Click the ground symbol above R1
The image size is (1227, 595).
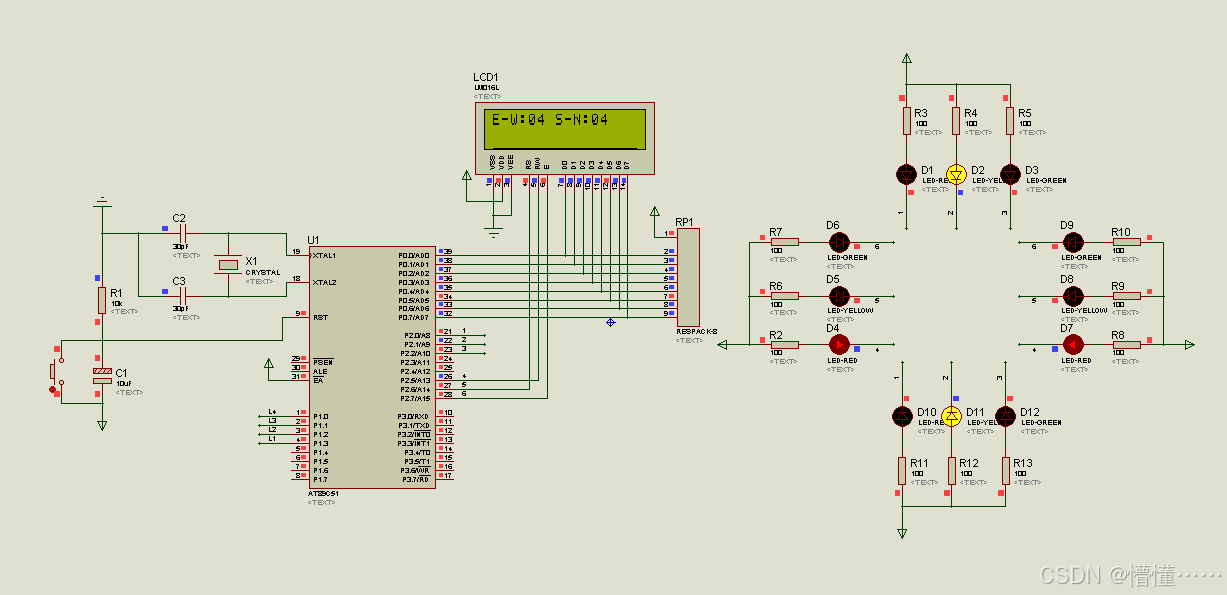point(102,201)
